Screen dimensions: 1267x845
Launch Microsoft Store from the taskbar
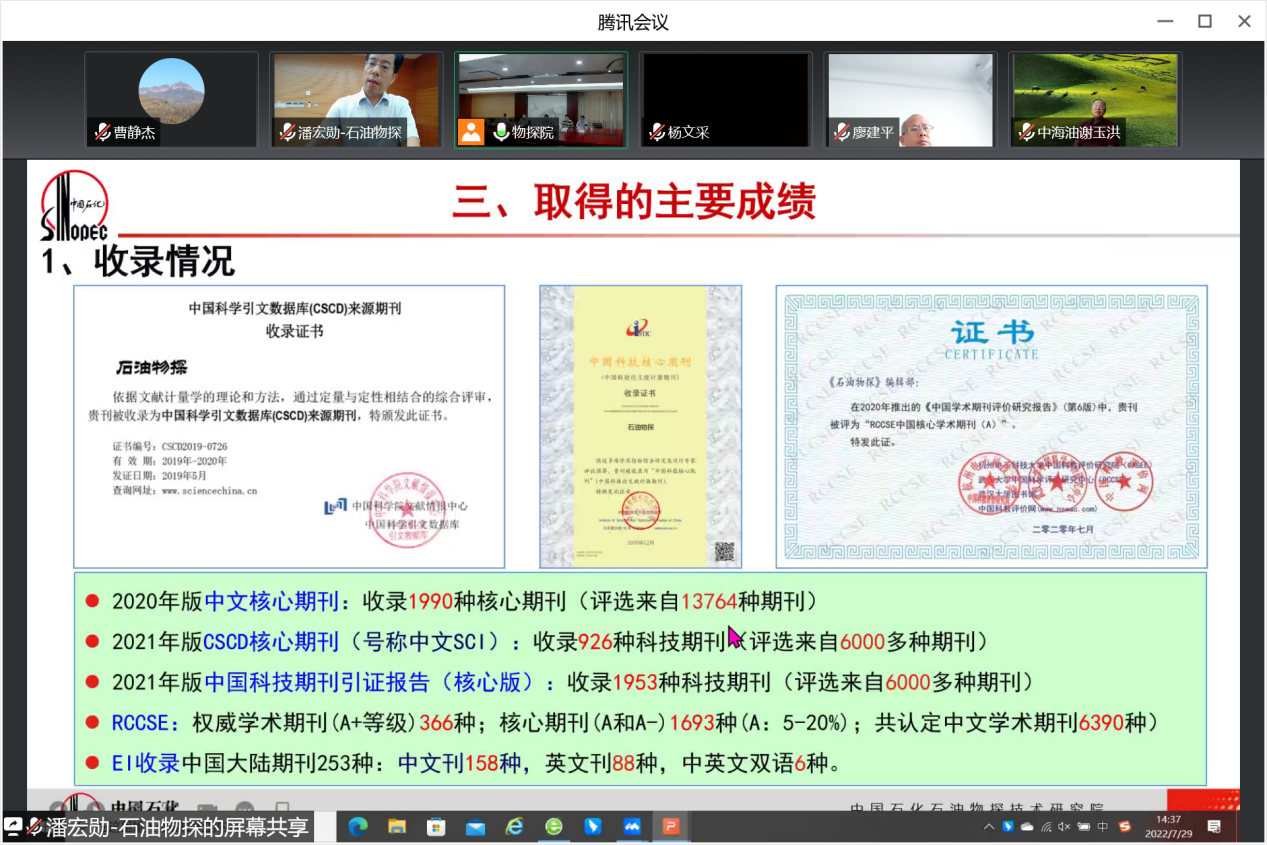pyautogui.click(x=436, y=827)
